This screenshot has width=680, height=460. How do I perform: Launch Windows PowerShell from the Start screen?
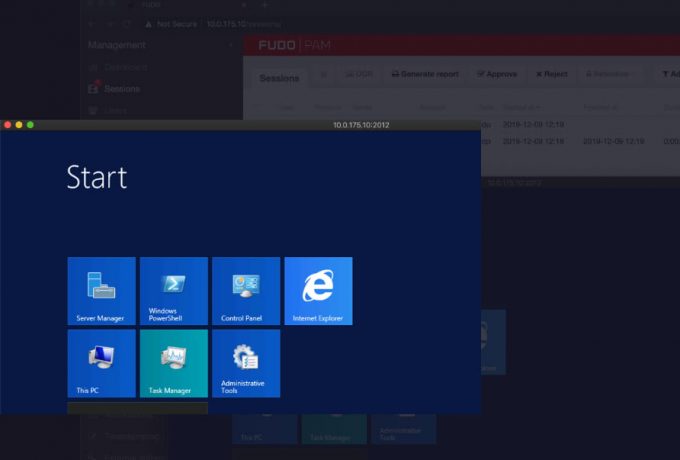(174, 291)
